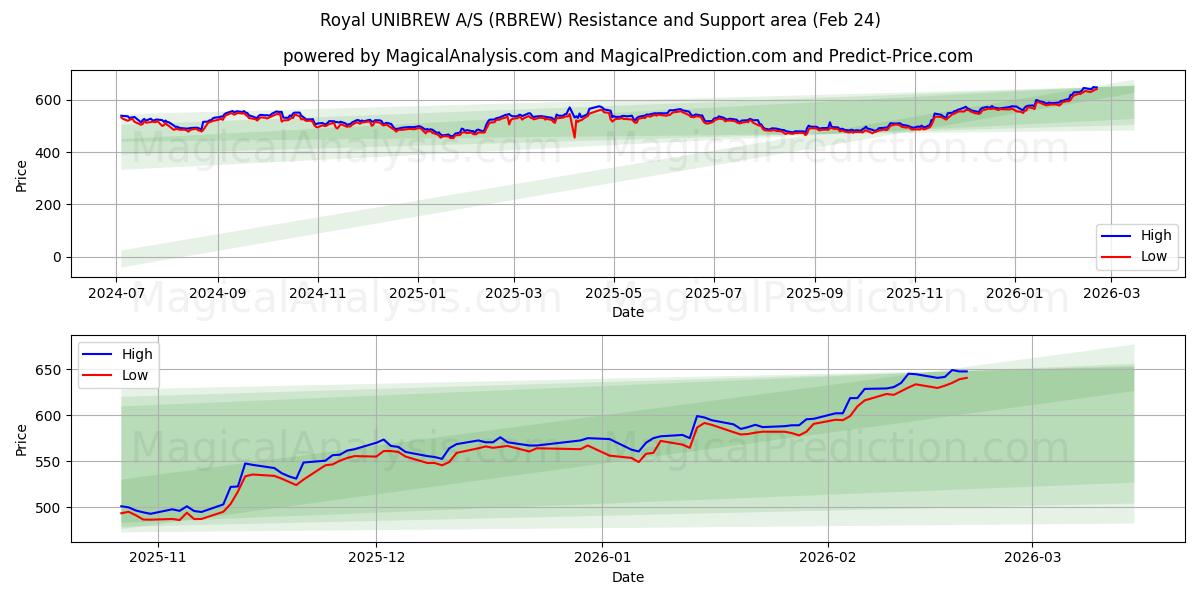This screenshot has height=600, width=1200.
Task: Collapse the Low entry in the bottom legend
Action: tap(132, 376)
